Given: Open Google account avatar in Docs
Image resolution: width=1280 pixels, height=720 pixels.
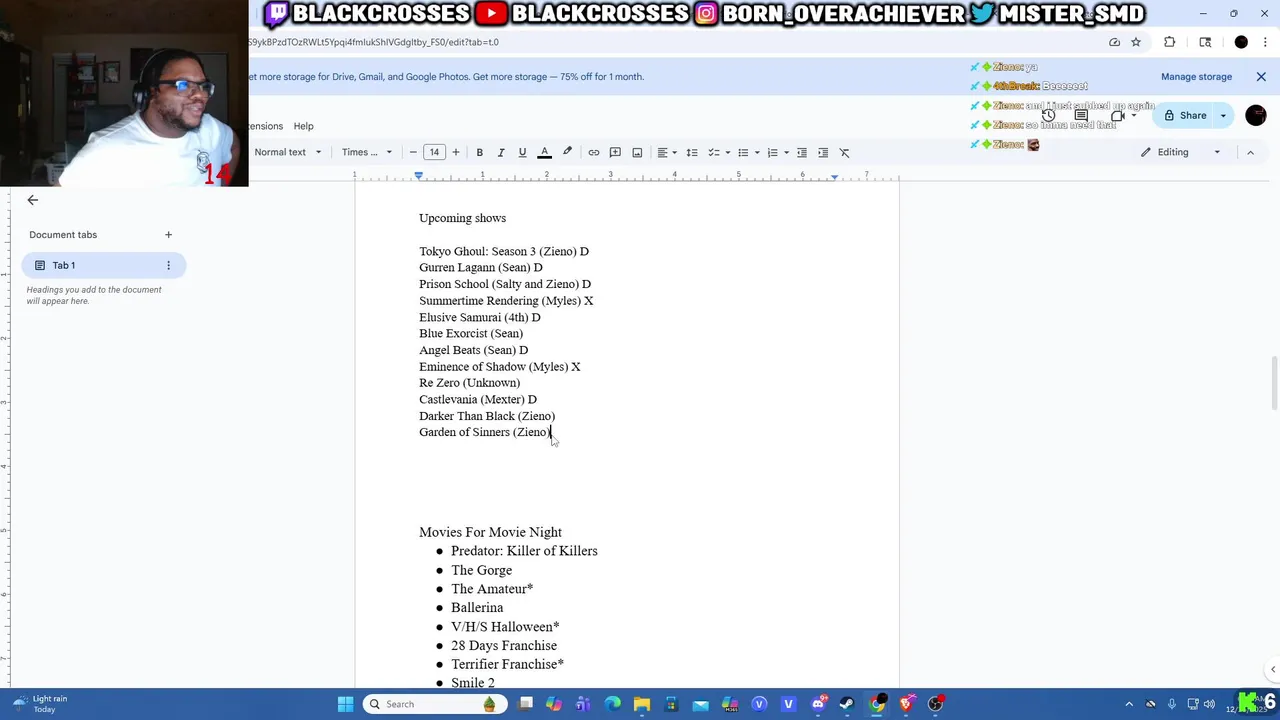Looking at the screenshot, I should (1256, 115).
